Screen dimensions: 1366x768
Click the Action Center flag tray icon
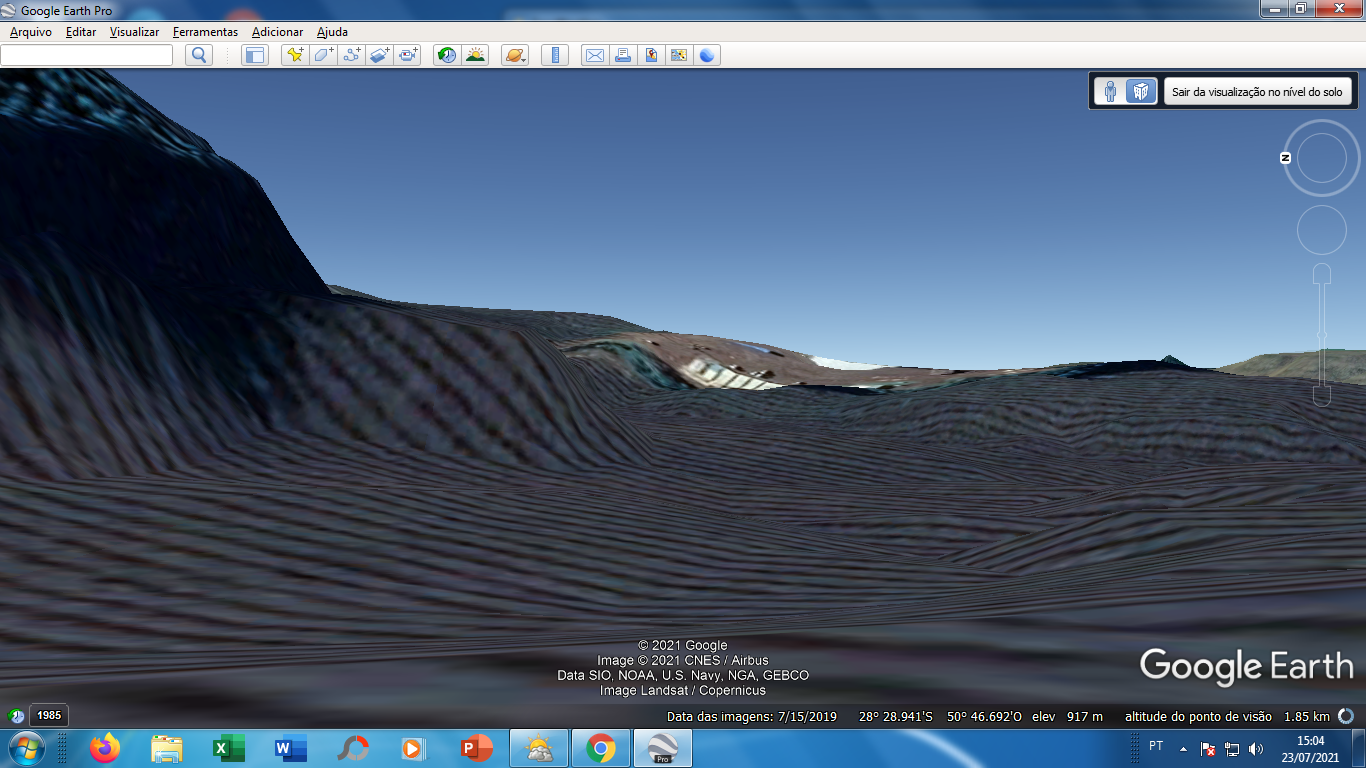(x=1207, y=749)
